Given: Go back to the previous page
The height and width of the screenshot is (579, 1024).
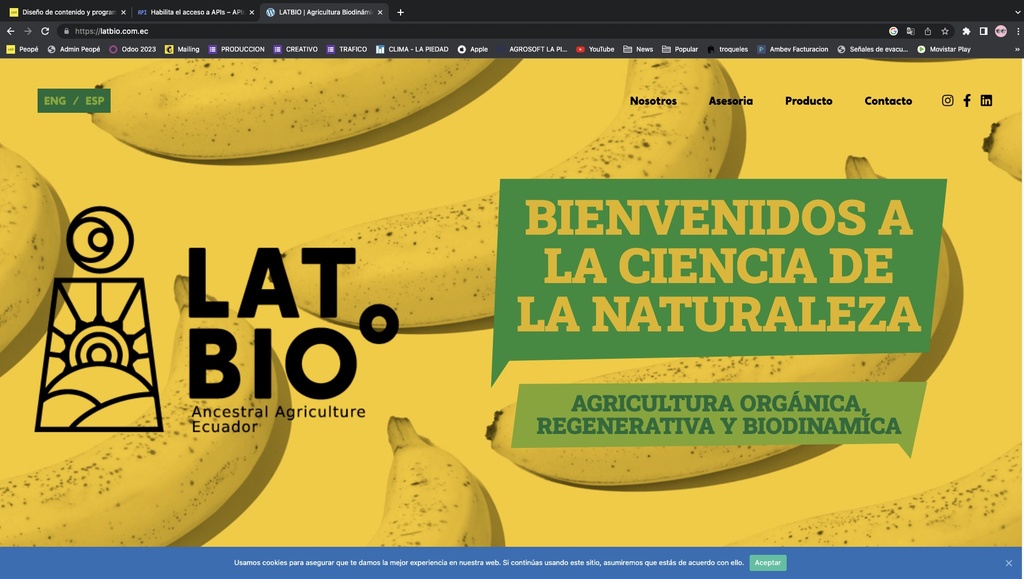Looking at the screenshot, I should coord(10,31).
